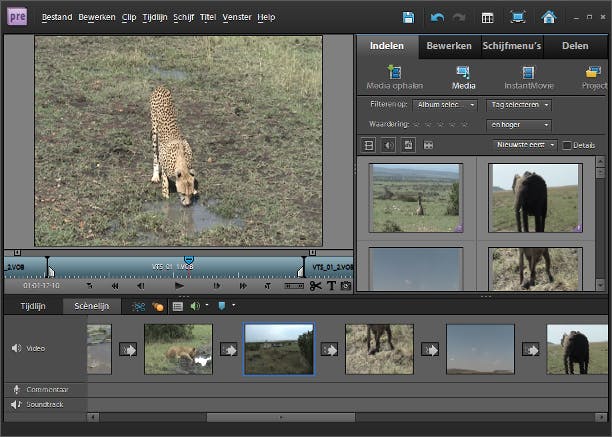The width and height of the screenshot is (612, 437).
Task: Click the full screen monitor icon
Action: 517,18
